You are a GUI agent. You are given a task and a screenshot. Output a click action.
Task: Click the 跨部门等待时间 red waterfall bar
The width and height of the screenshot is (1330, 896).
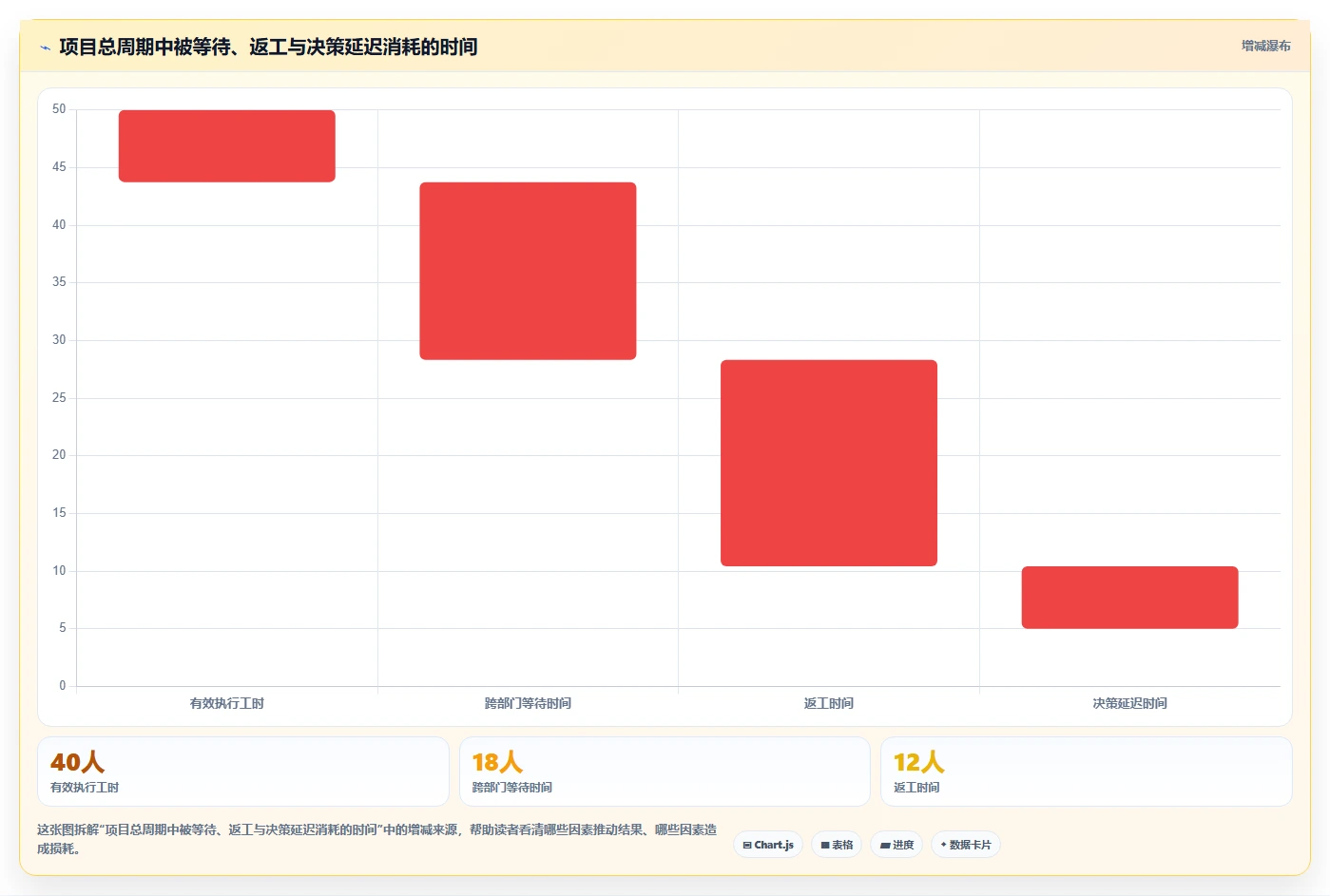[528, 271]
